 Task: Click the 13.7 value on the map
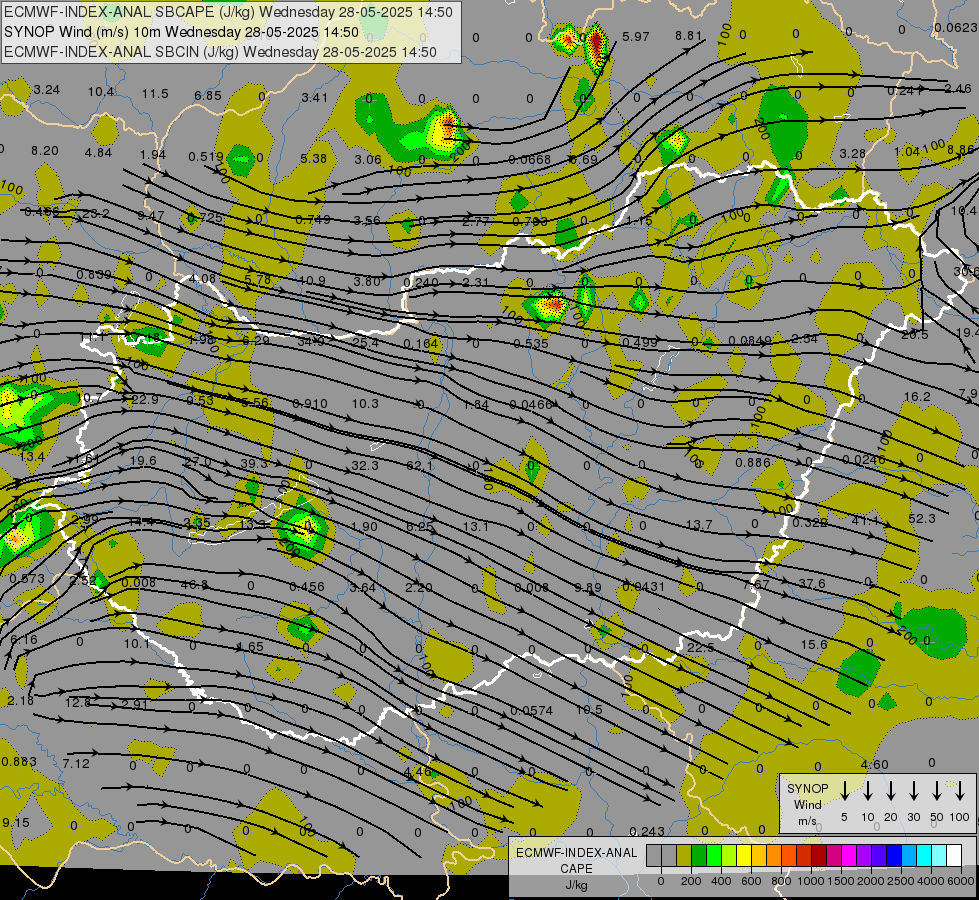(699, 525)
